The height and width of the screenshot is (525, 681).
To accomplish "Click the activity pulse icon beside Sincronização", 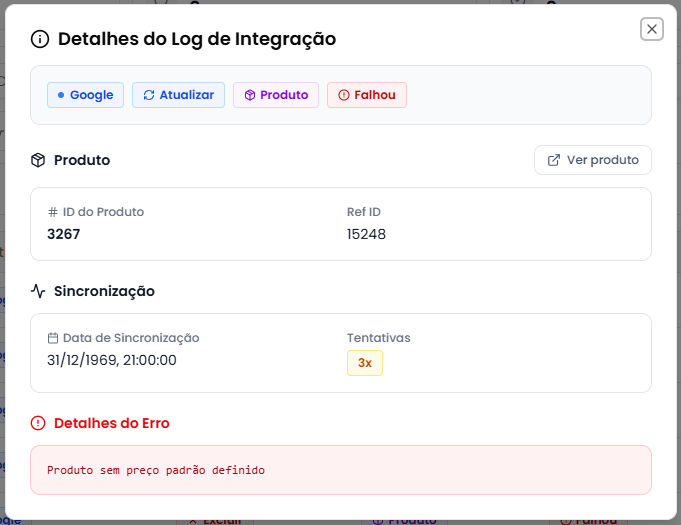I will 38,291.
